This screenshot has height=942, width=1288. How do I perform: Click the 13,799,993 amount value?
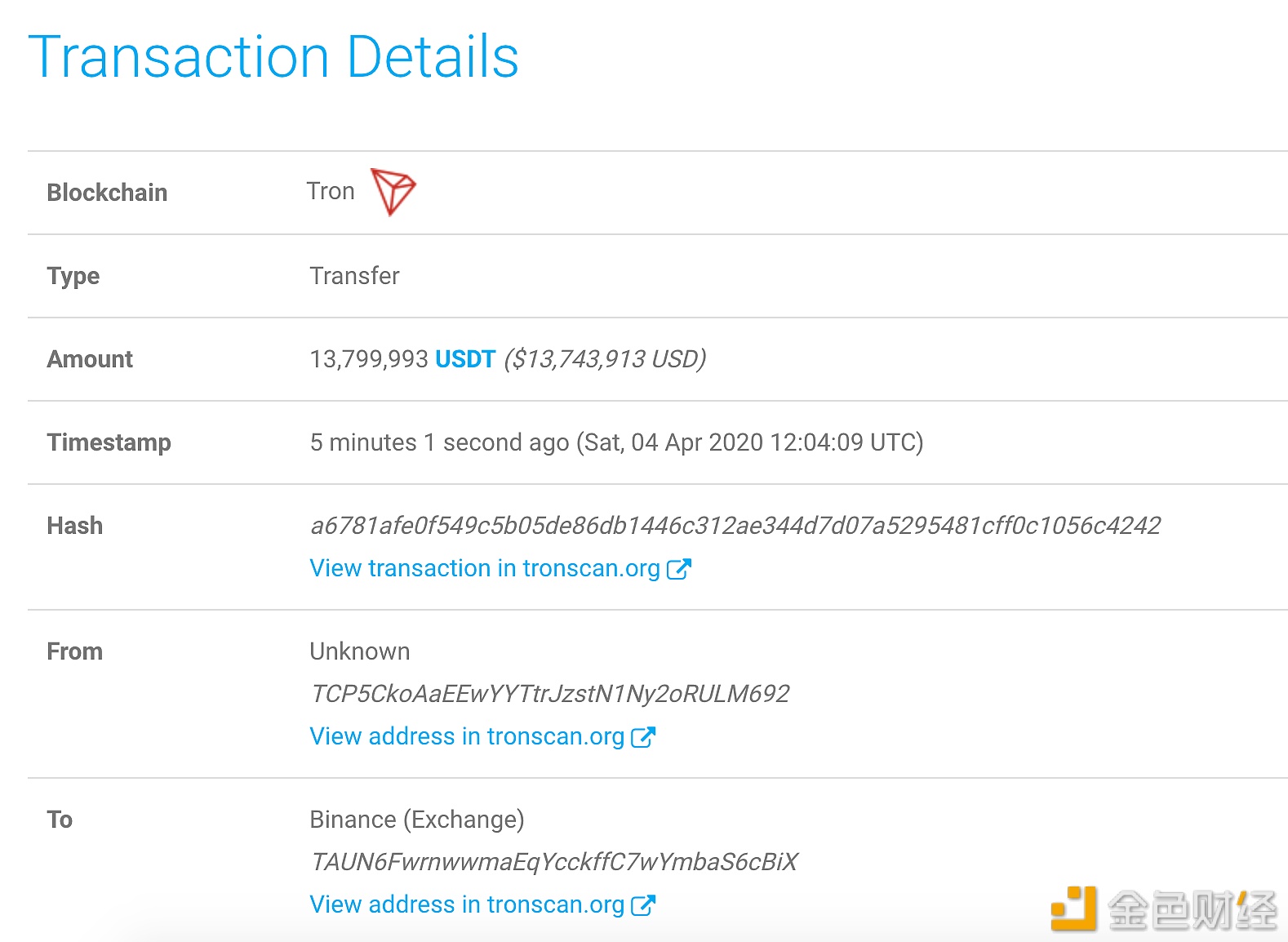pos(369,359)
